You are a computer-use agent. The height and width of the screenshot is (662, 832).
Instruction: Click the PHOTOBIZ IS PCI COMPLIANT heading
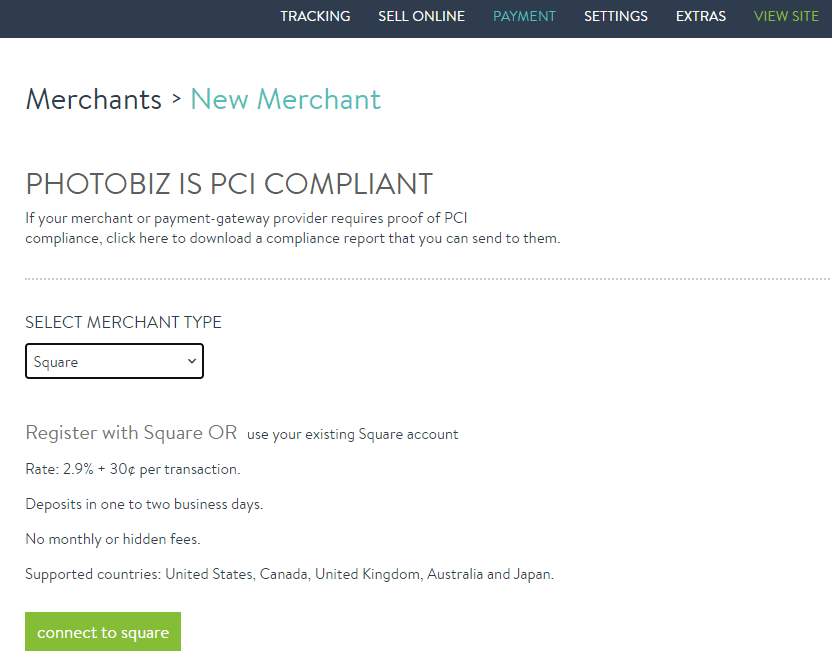(229, 184)
